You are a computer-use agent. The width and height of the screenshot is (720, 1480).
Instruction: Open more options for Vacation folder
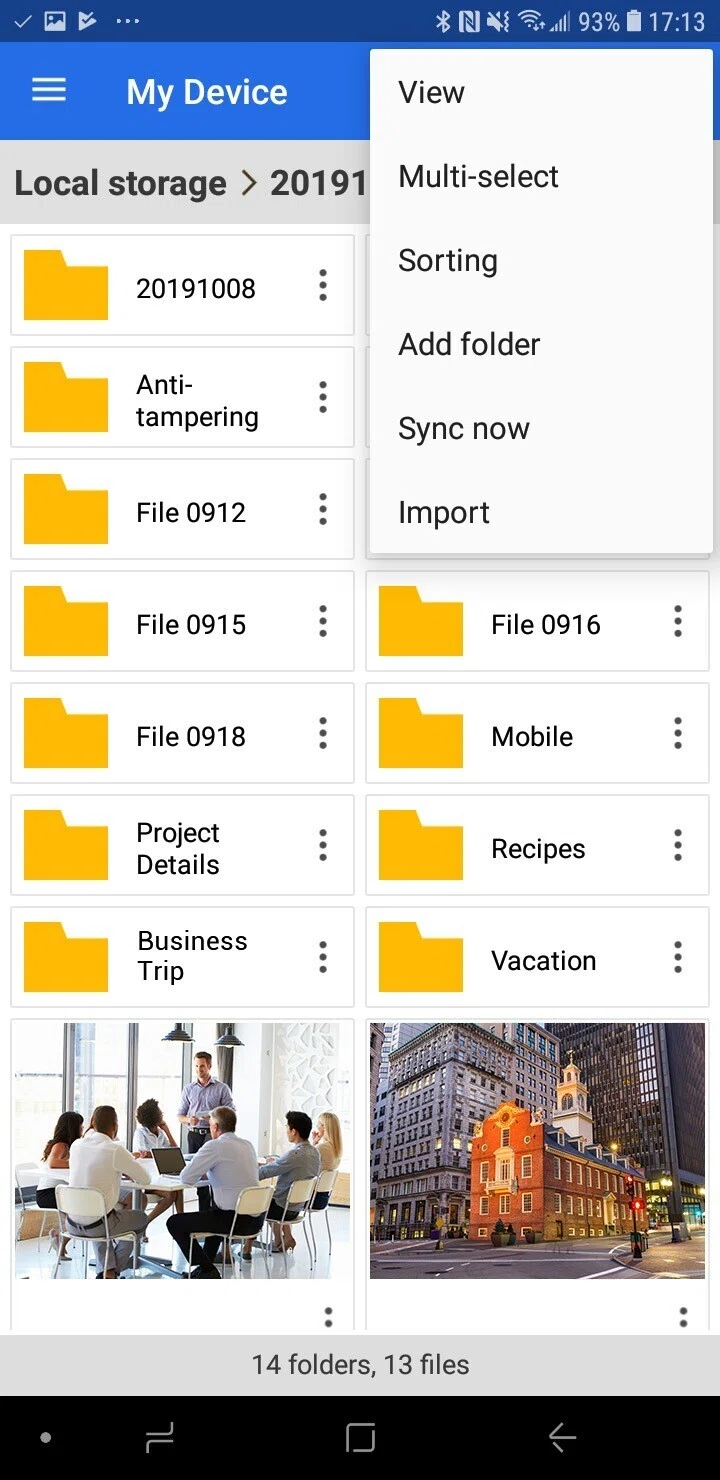(677, 957)
